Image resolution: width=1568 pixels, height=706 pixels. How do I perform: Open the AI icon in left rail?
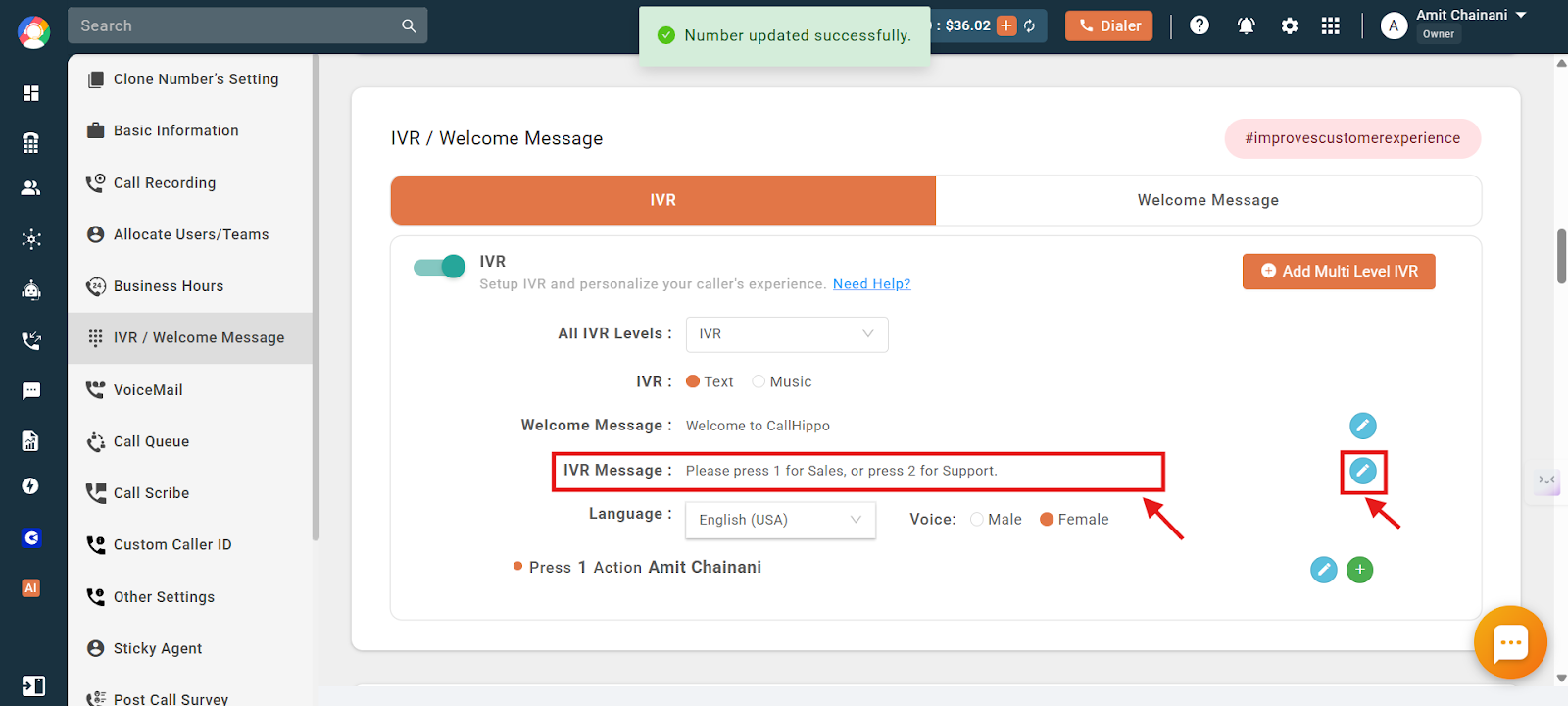click(x=31, y=588)
